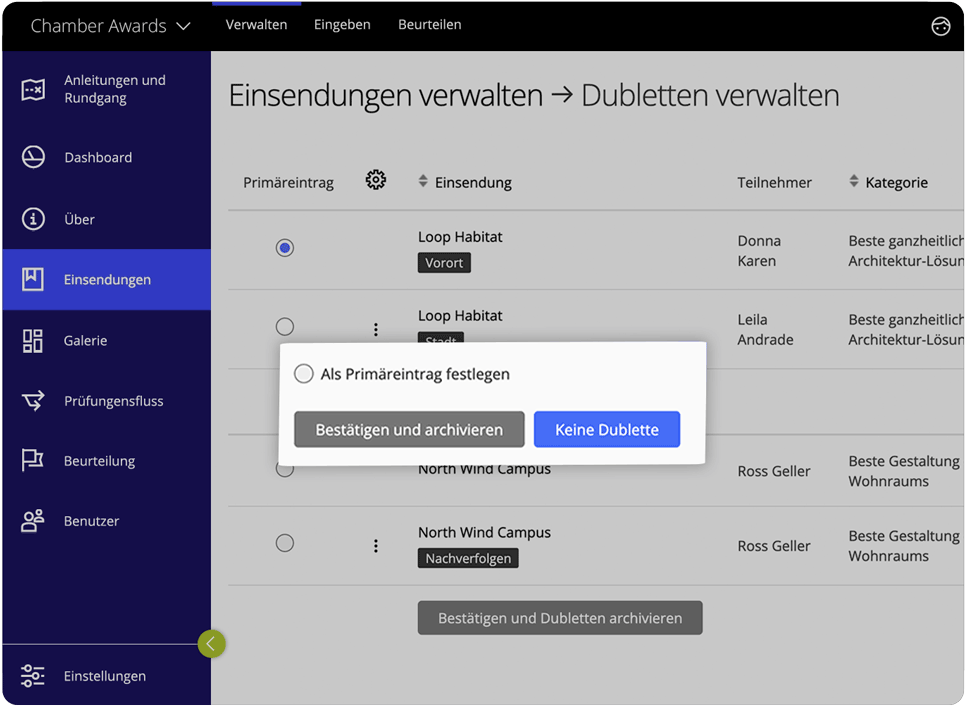Click the Benutzer people icon

33,521
